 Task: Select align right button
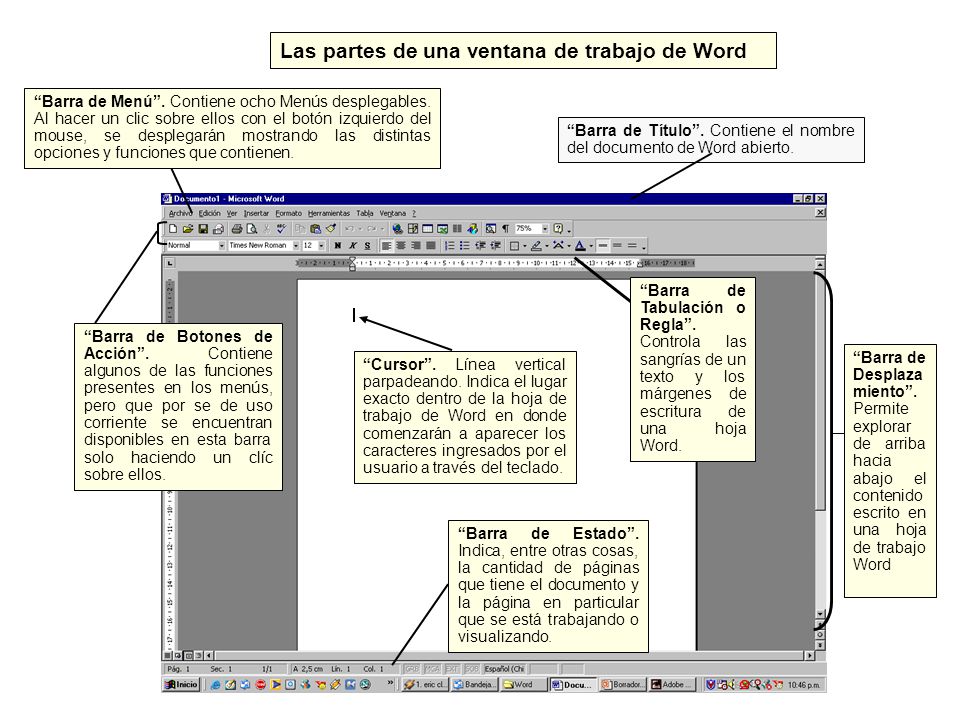click(416, 246)
